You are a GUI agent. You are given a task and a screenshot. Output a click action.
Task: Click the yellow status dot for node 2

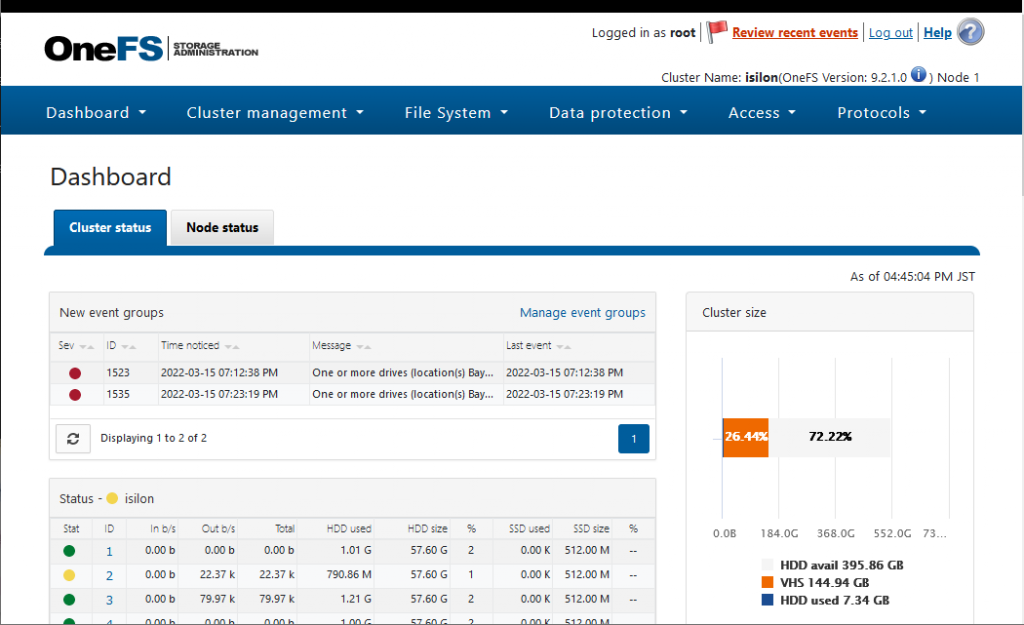point(69,575)
